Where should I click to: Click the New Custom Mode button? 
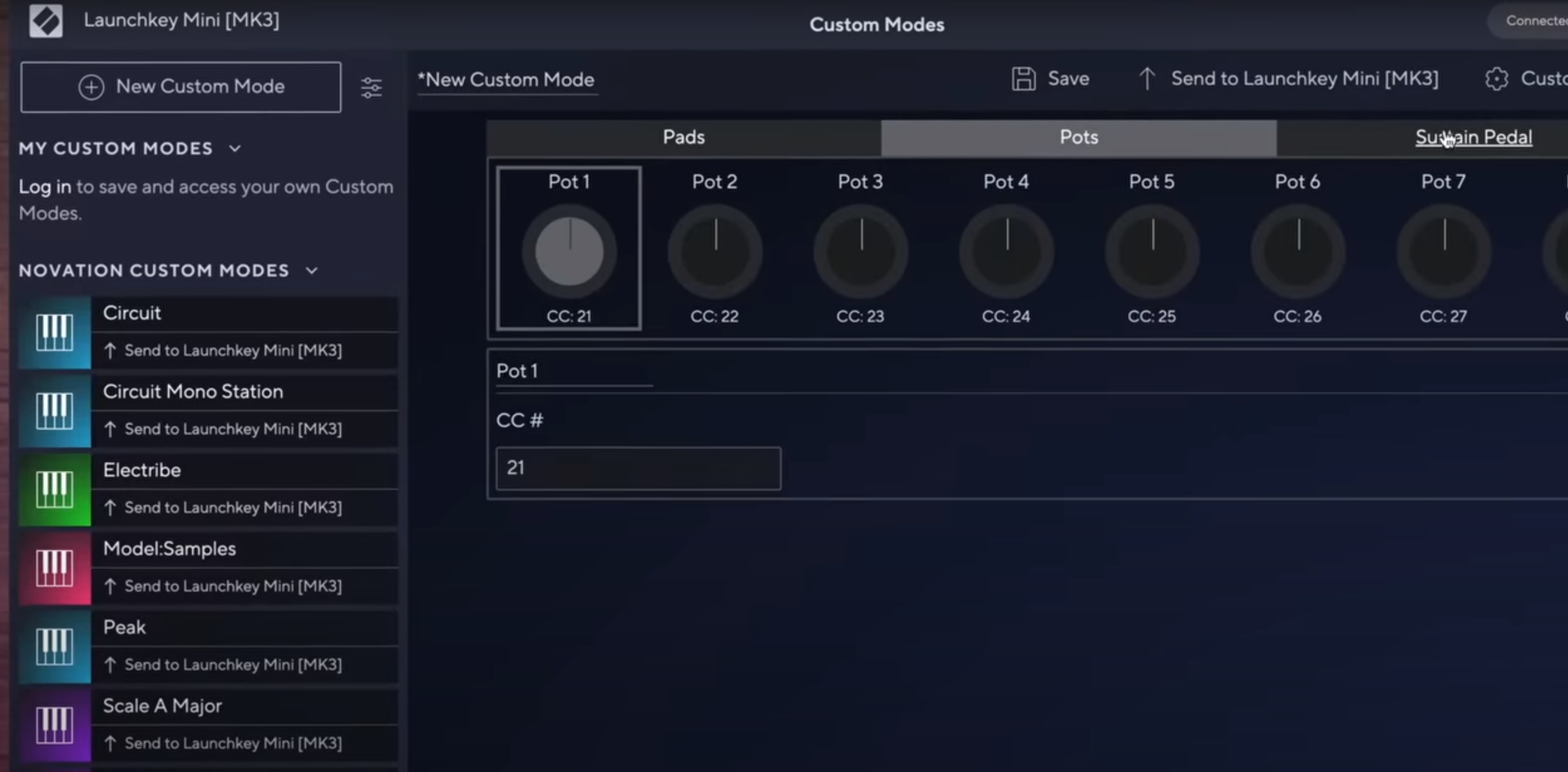[181, 87]
